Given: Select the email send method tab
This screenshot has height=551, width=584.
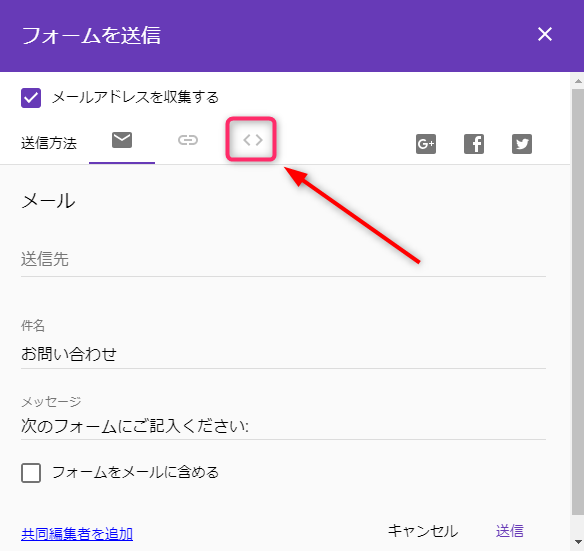Looking at the screenshot, I should pos(122,140).
